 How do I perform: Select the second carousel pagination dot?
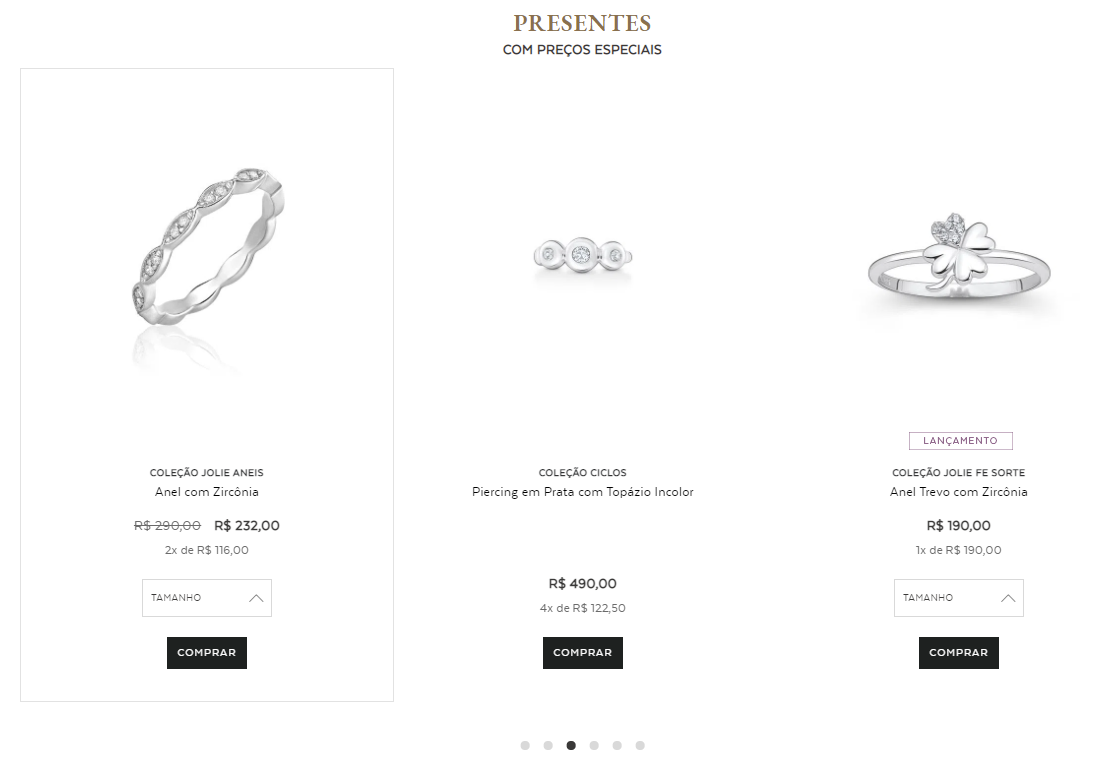pyautogui.click(x=548, y=745)
